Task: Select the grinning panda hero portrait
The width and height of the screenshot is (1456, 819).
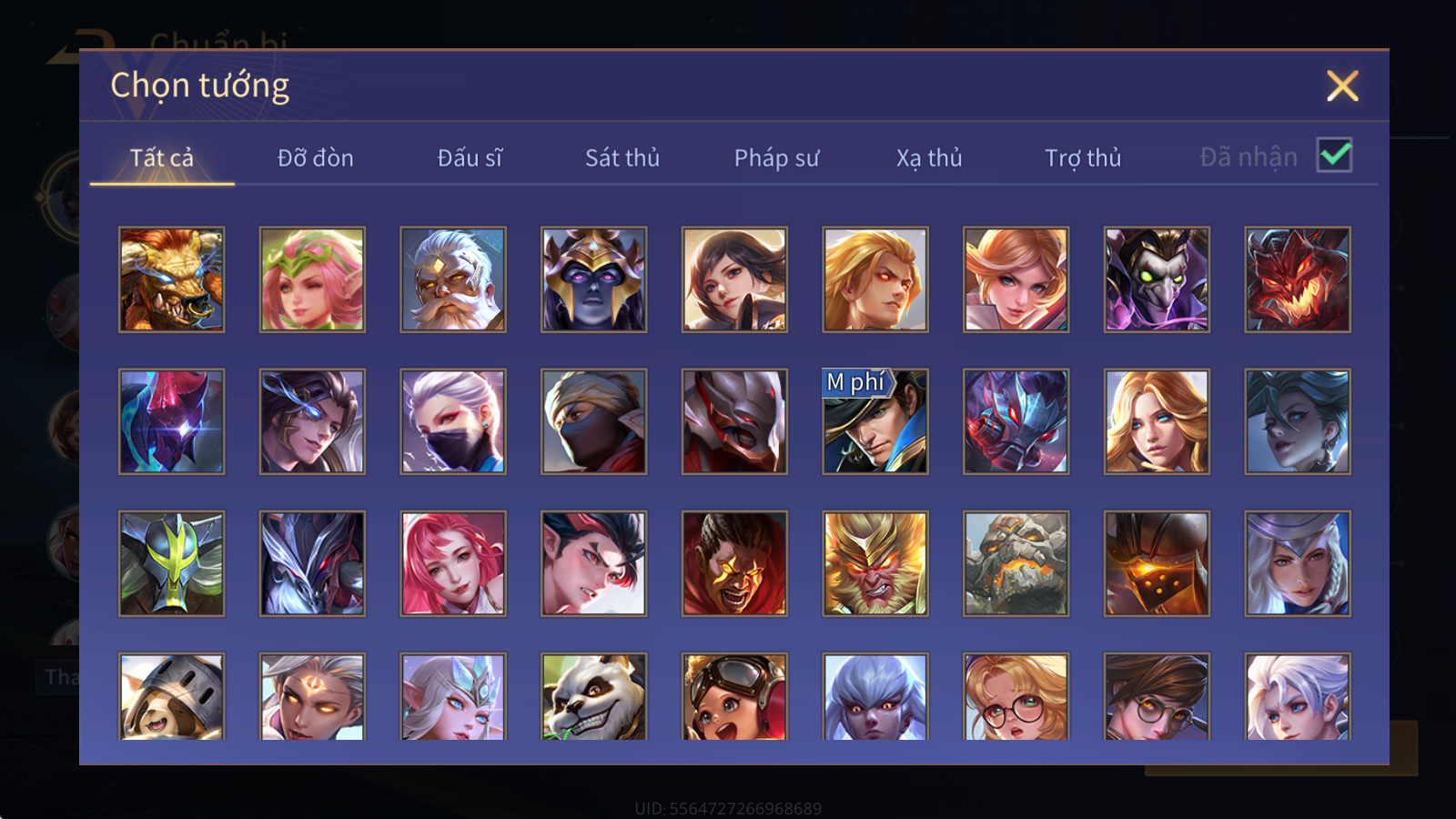Action: pos(593,696)
